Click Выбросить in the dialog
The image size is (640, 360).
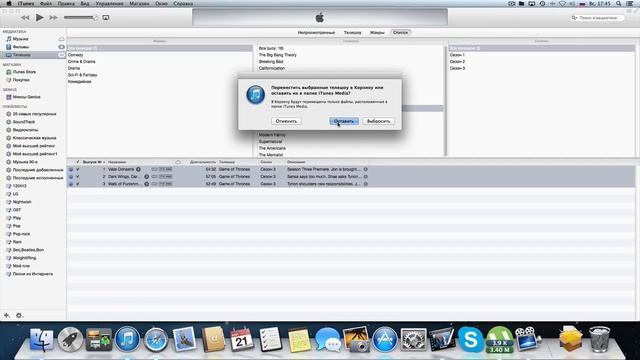point(378,121)
